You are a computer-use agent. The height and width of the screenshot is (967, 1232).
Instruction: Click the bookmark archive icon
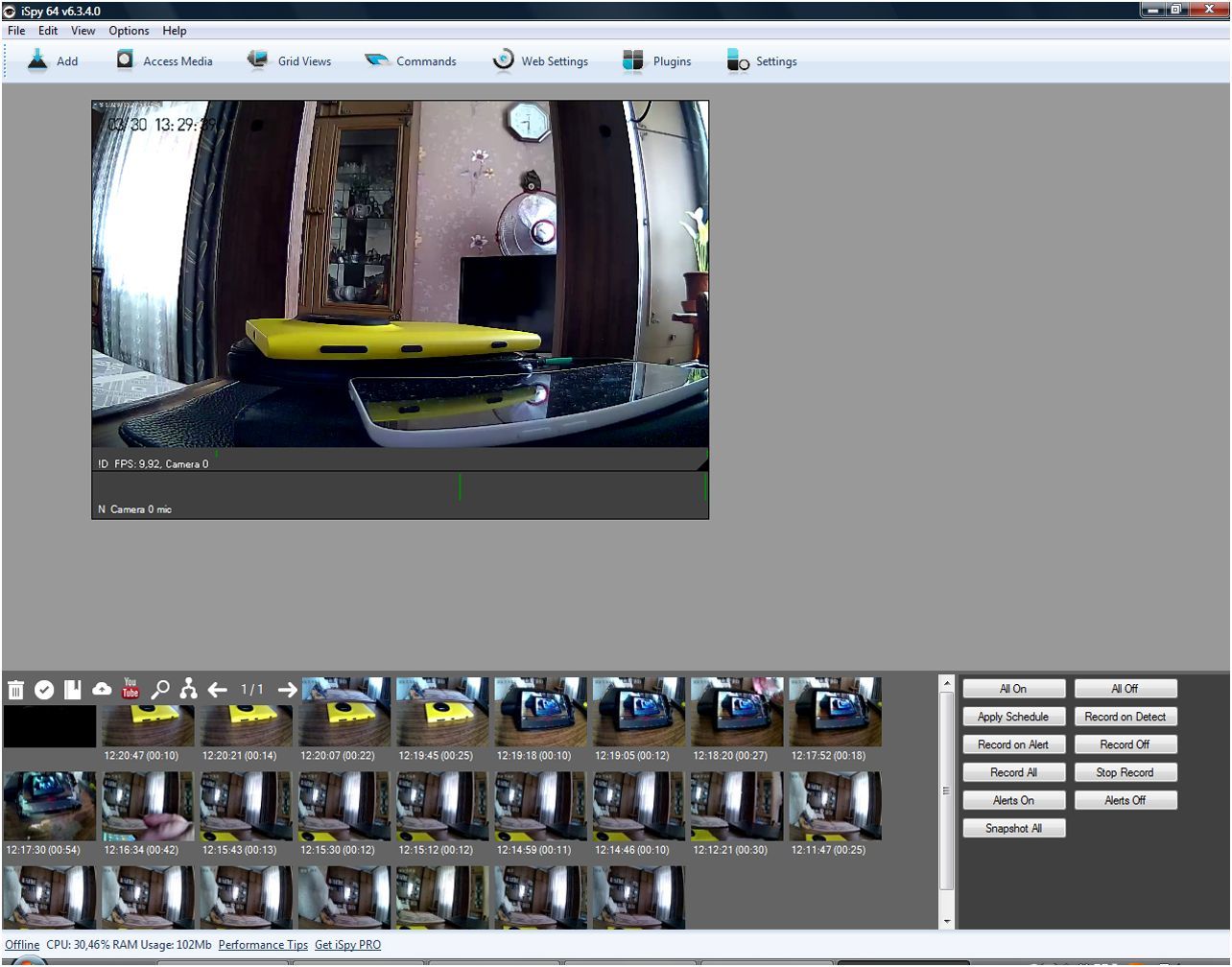[x=73, y=690]
